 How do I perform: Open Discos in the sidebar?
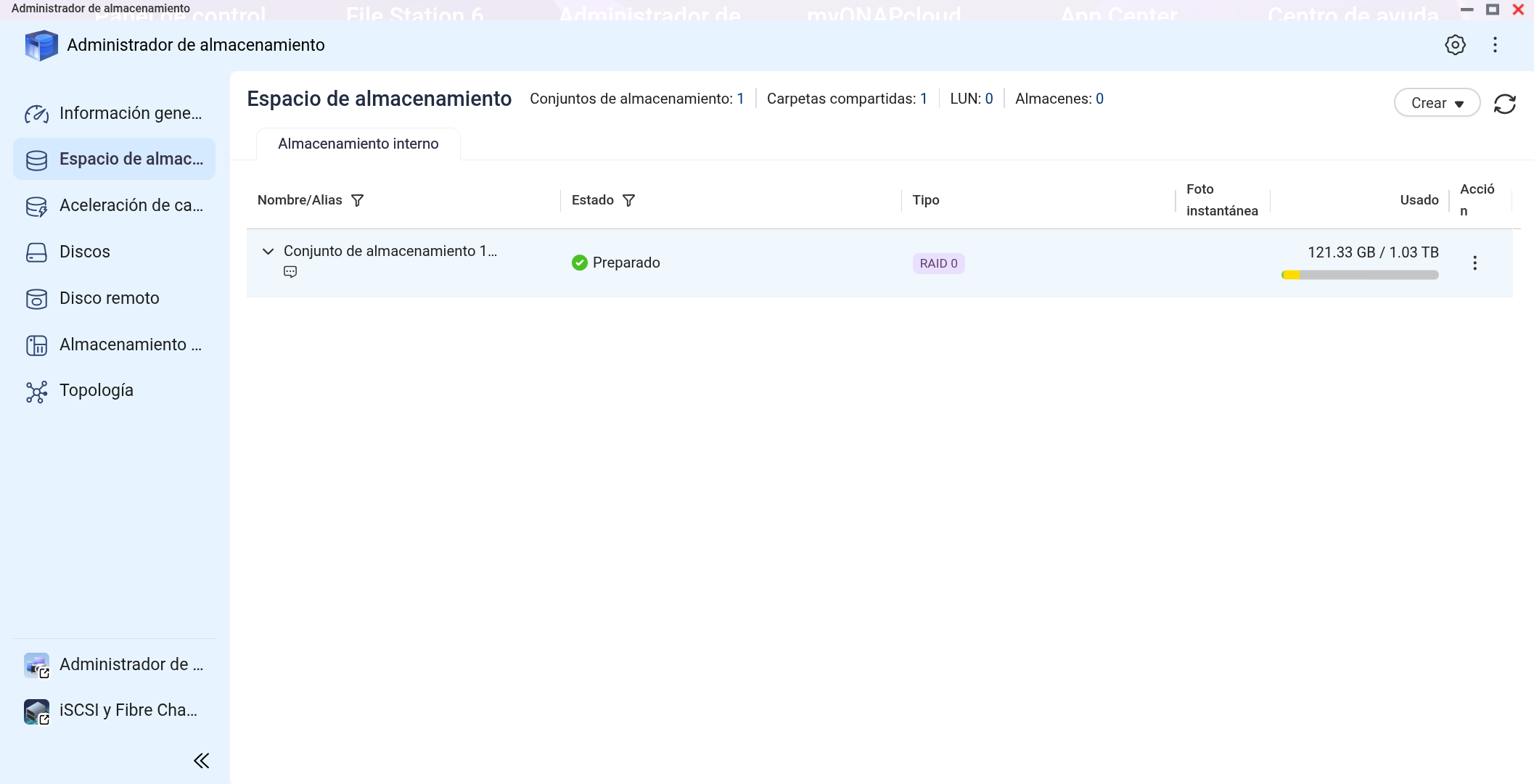point(84,252)
